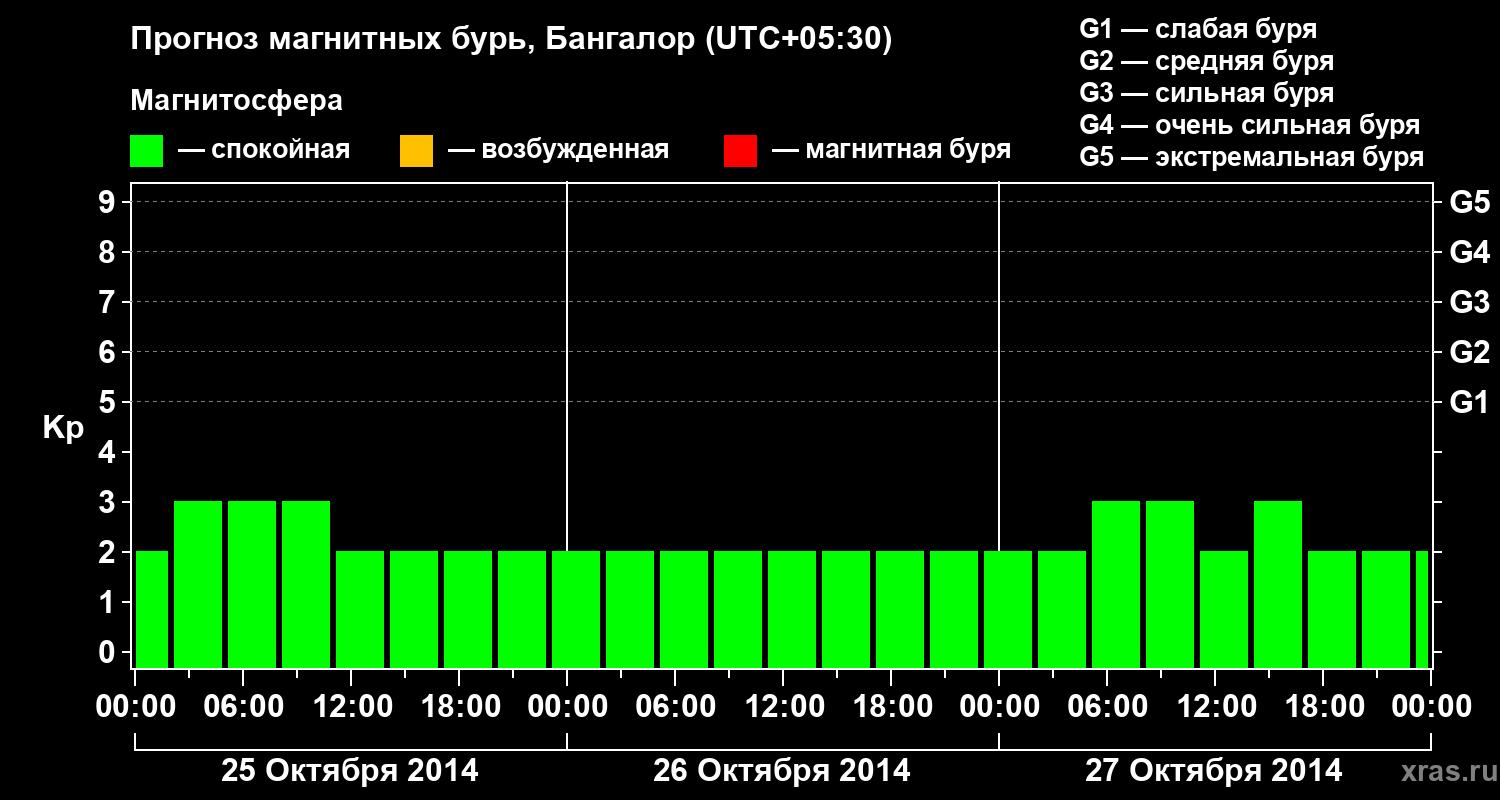Viewport: 1500px width, 800px height.
Task: Click the green calm magnetosphere legend swatch
Action: 147,151
